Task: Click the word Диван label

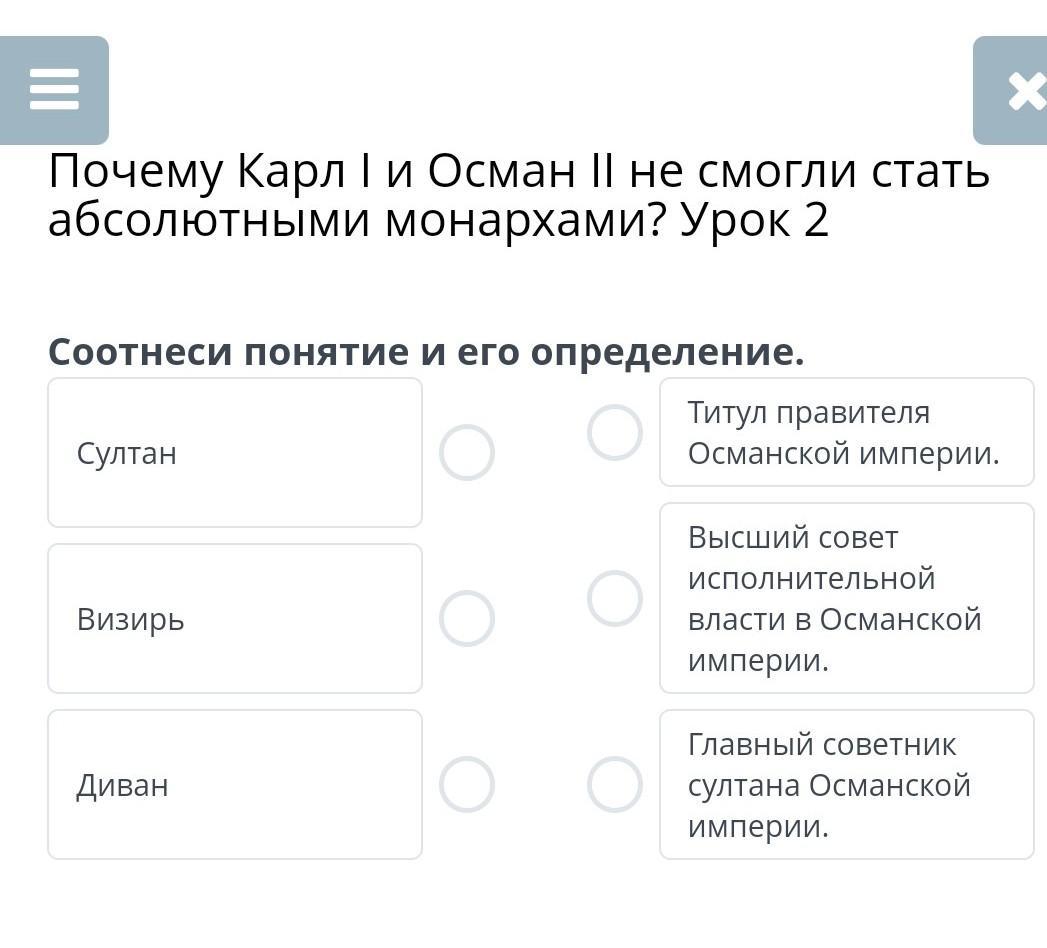Action: (123, 785)
